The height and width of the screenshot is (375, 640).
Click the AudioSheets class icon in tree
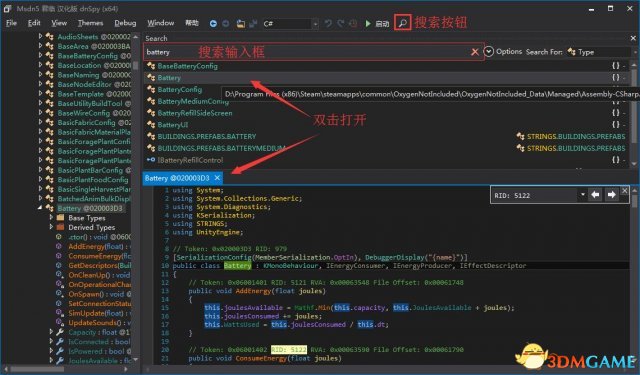50,37
